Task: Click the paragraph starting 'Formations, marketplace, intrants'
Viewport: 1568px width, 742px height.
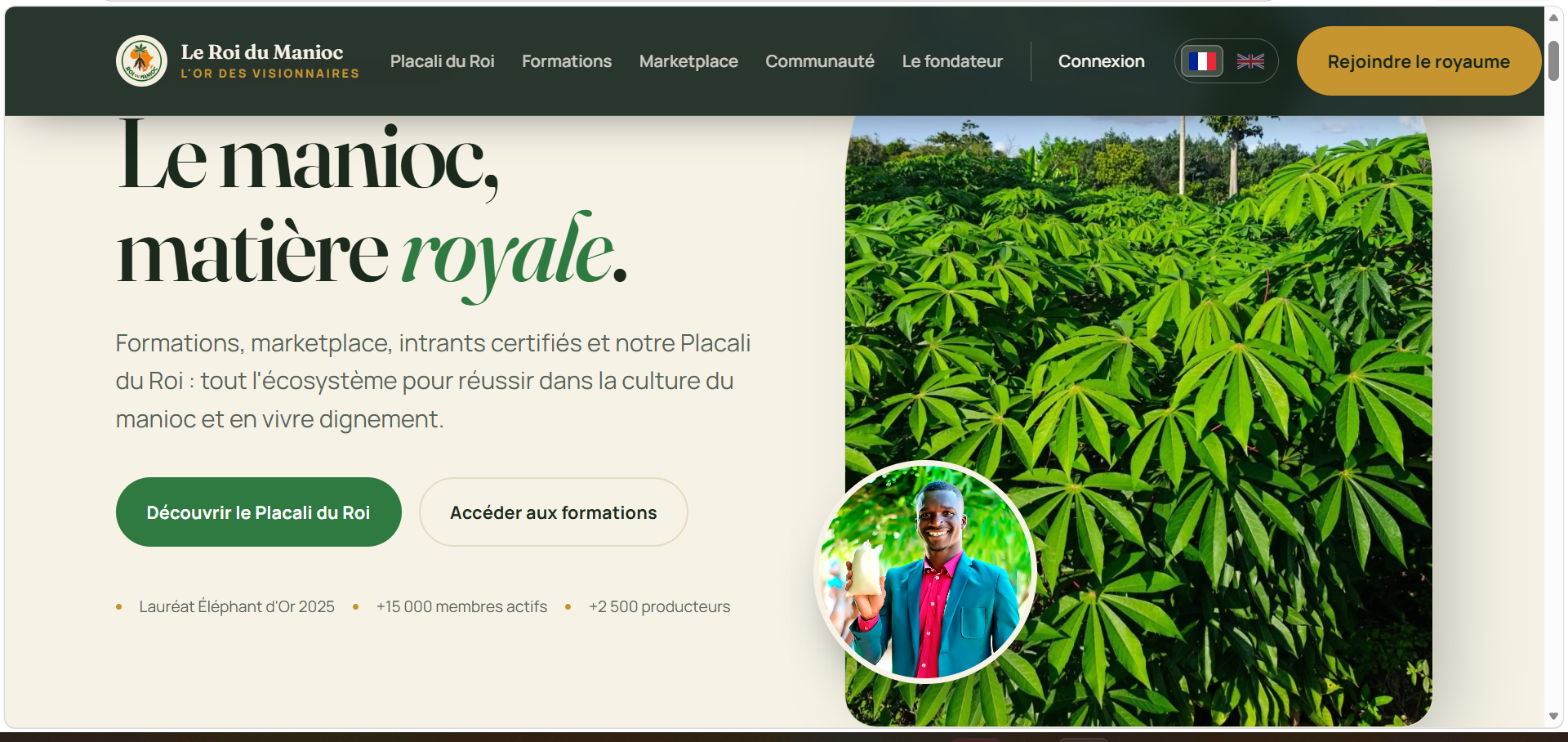Action: (434, 381)
